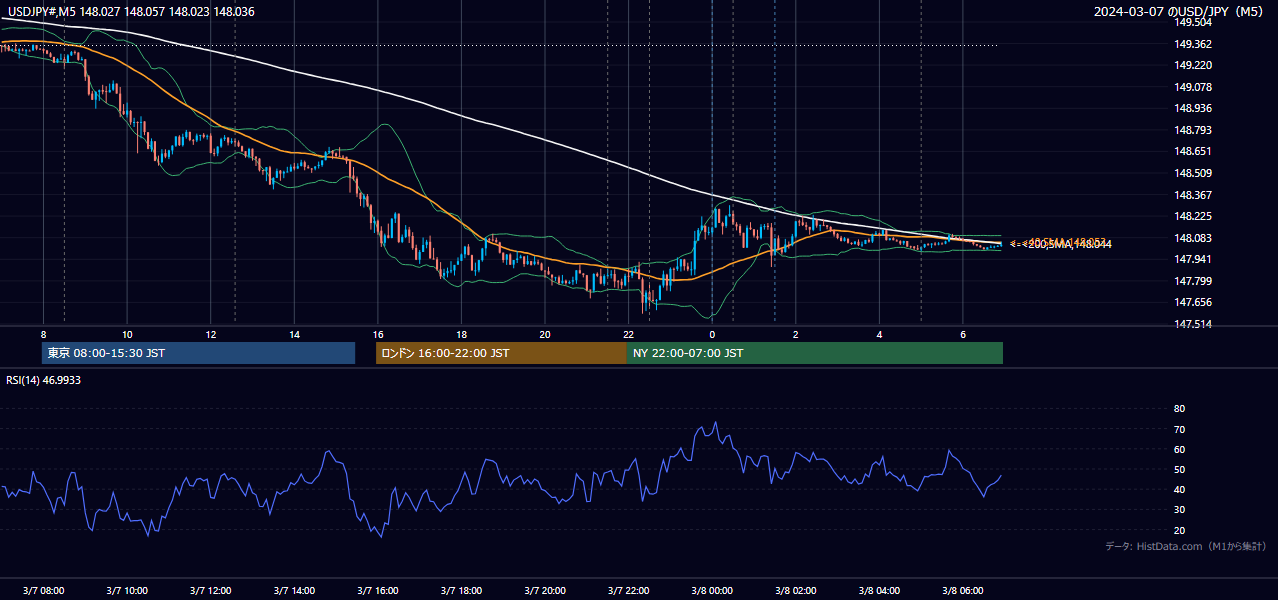This screenshot has height=600, width=1278.
Task: Click the RSI 30 level label
Action: (1180, 510)
